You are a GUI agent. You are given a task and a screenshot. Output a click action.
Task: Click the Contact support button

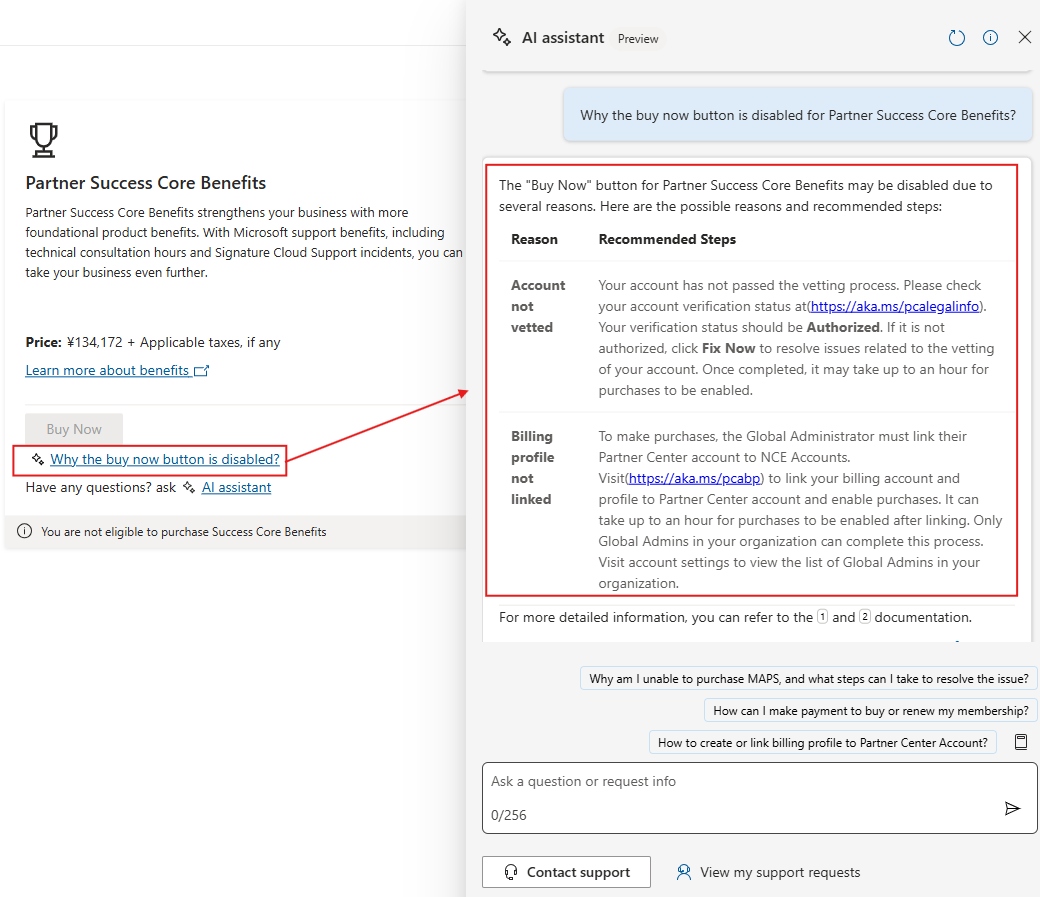(566, 872)
